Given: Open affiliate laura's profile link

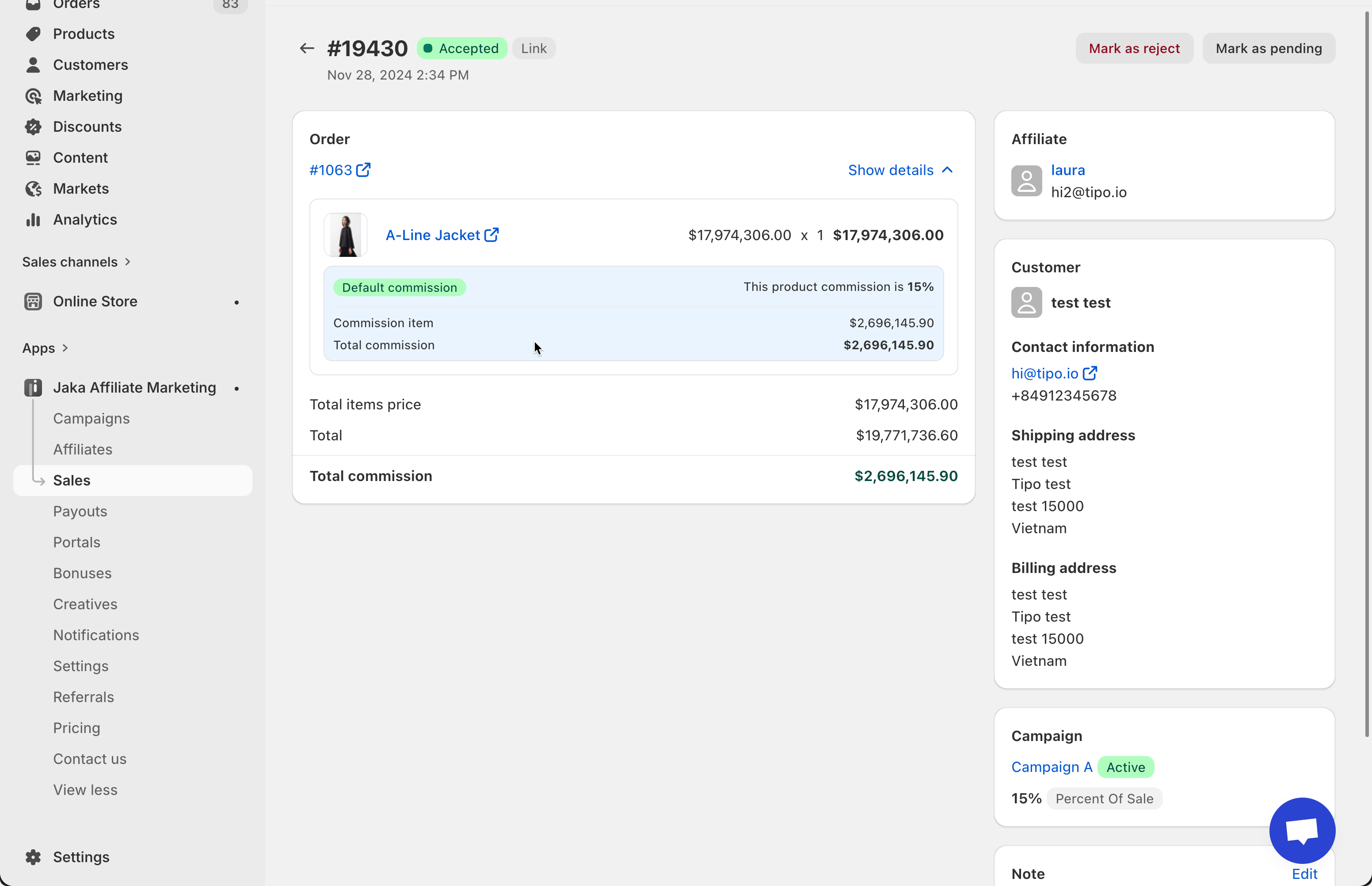Looking at the screenshot, I should (x=1068, y=170).
